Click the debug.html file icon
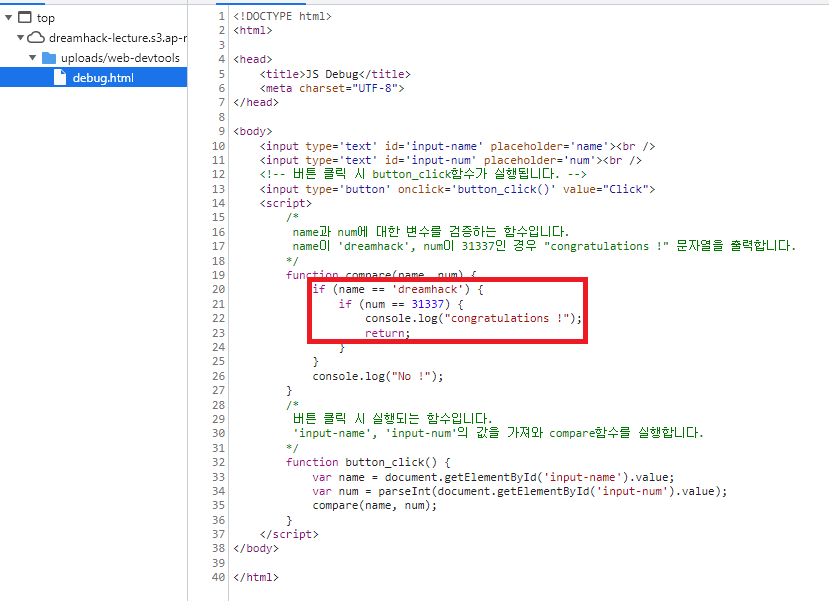The image size is (829, 601). (60, 78)
